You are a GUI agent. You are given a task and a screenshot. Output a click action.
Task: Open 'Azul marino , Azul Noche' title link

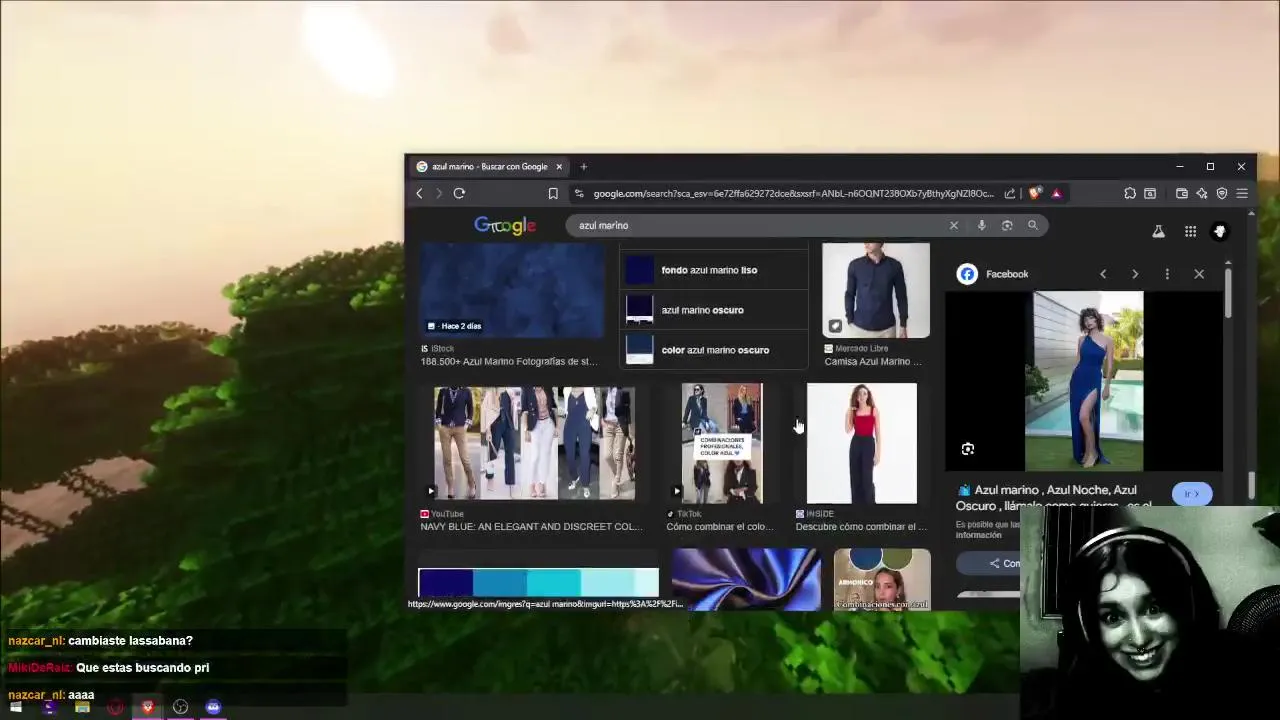point(1055,497)
